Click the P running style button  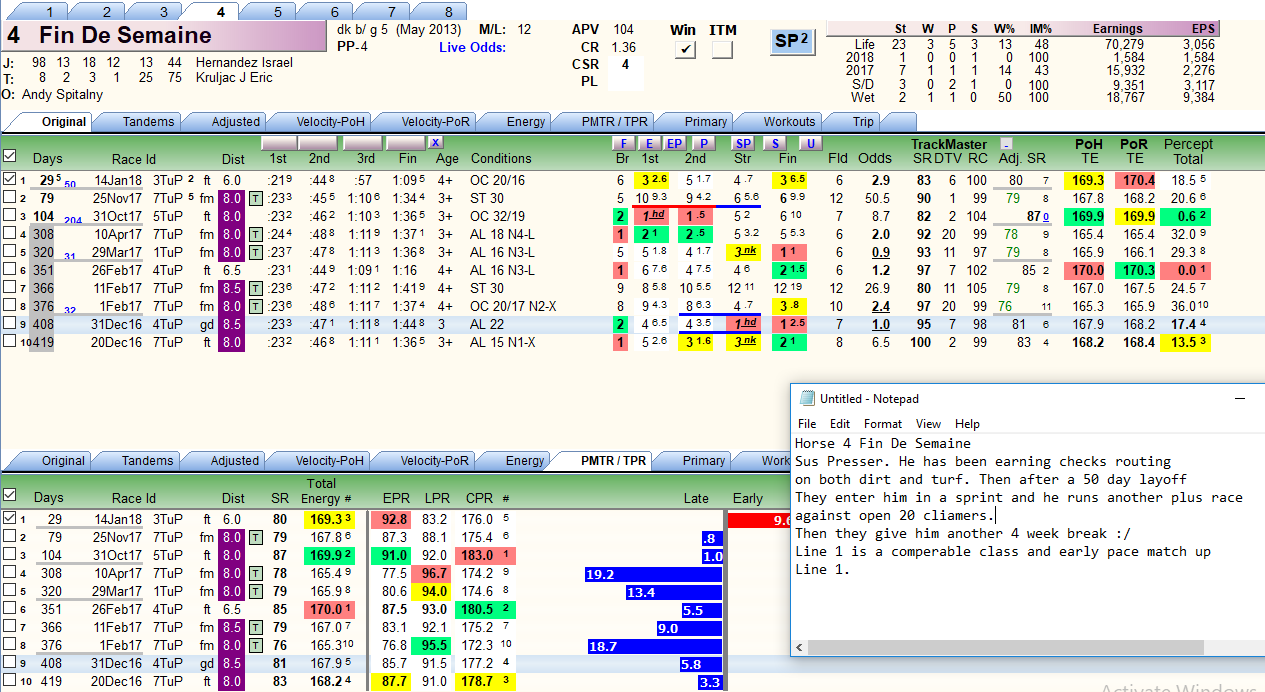coord(702,143)
